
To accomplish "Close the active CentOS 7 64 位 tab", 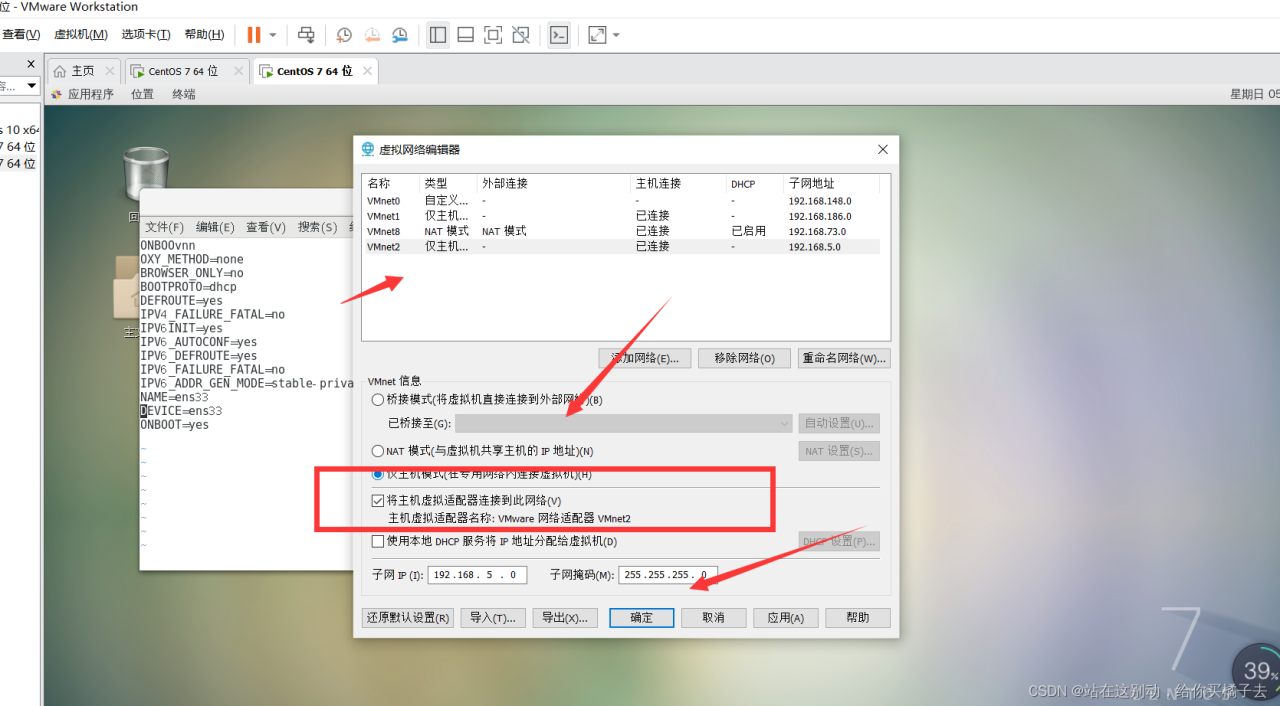I will click(368, 71).
